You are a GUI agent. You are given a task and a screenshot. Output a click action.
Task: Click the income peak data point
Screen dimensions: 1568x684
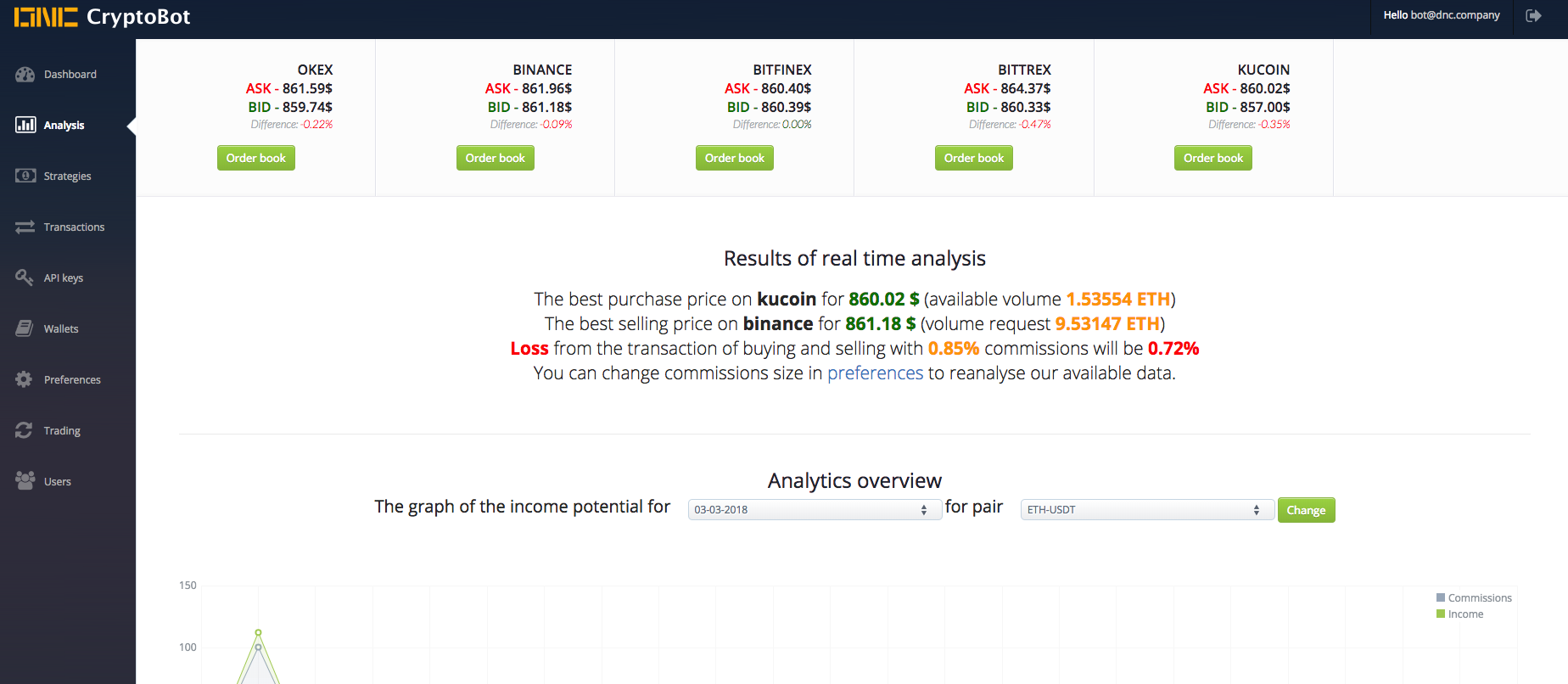(x=258, y=632)
